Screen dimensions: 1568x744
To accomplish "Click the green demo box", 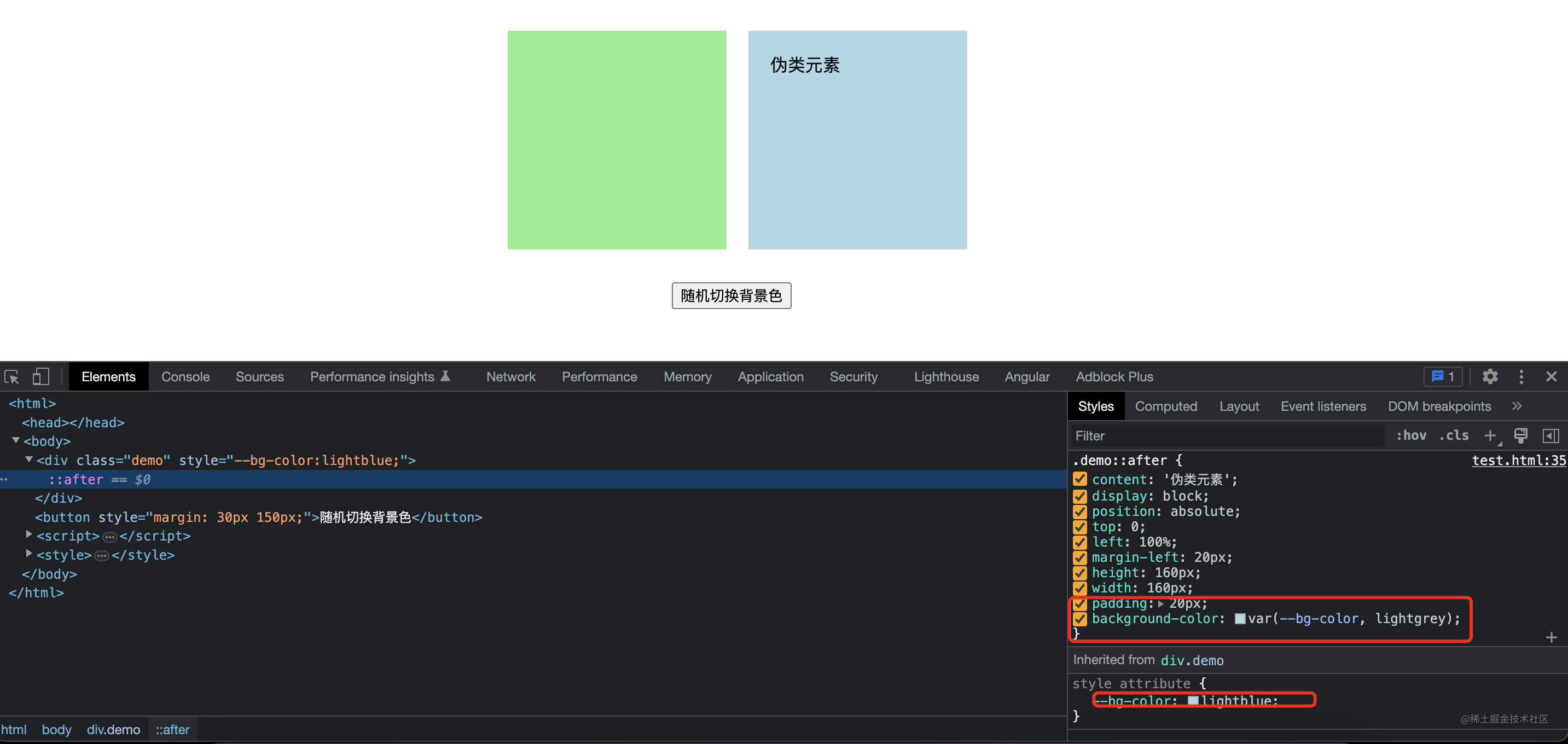I will point(617,140).
